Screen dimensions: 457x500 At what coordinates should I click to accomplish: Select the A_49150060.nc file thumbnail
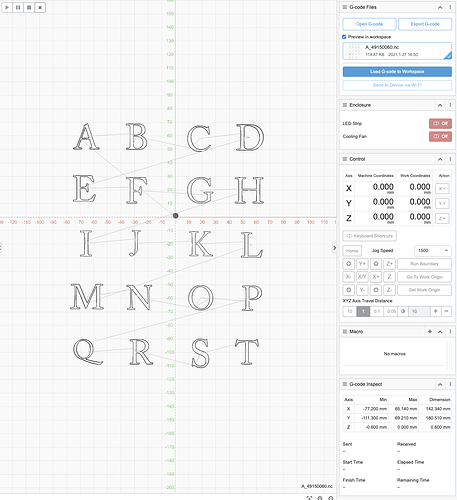tap(354, 51)
